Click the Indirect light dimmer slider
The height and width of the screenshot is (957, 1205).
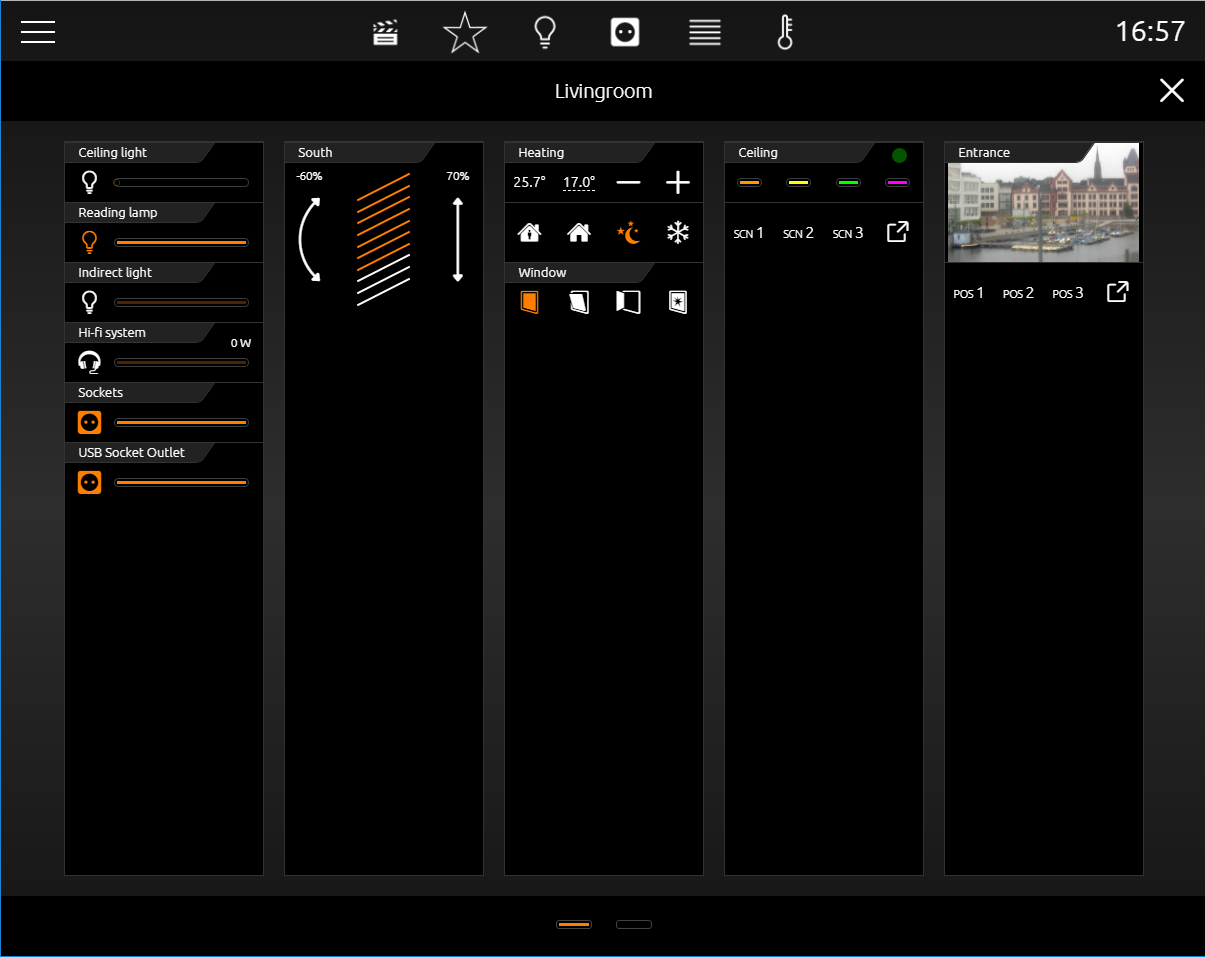pyautogui.click(x=181, y=302)
